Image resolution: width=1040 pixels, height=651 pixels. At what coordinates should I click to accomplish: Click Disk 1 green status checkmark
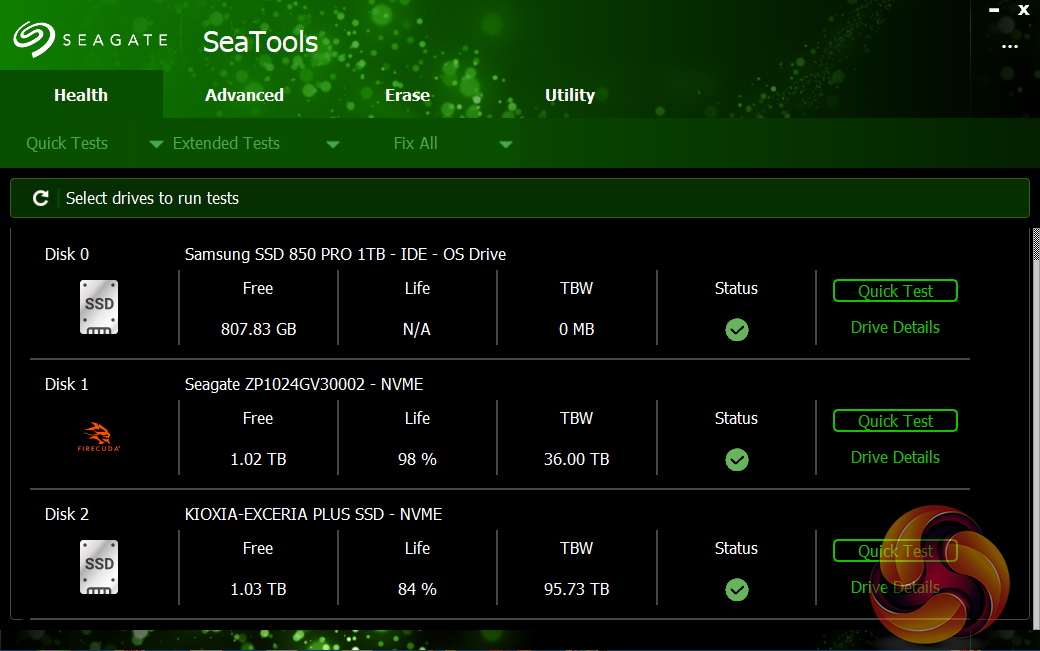737,460
